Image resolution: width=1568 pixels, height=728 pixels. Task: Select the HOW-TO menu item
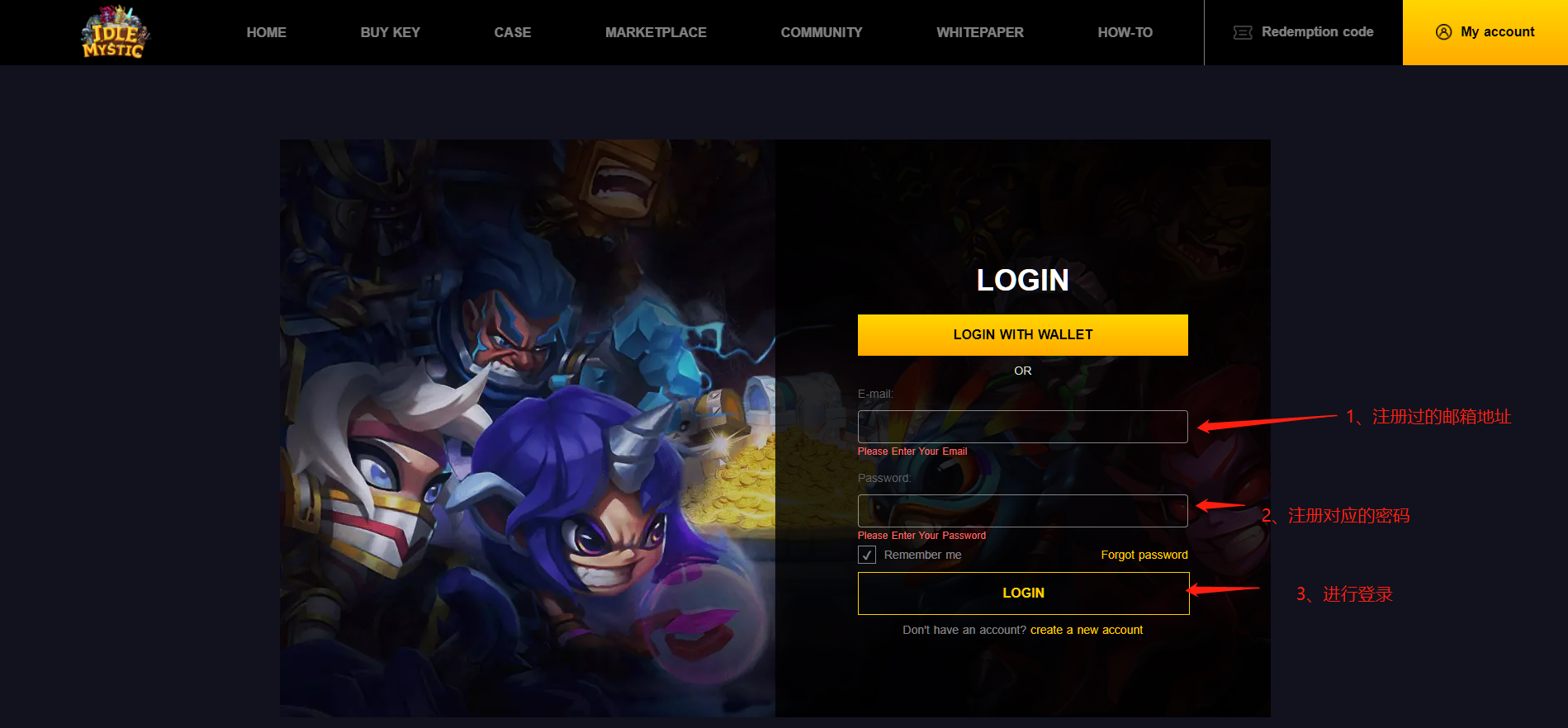pyautogui.click(x=1125, y=32)
